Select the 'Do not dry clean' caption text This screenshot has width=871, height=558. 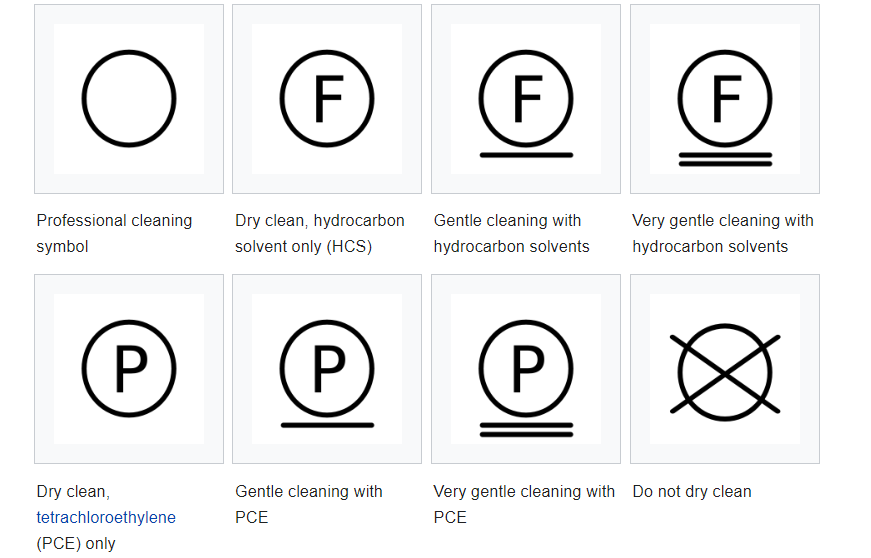(692, 491)
